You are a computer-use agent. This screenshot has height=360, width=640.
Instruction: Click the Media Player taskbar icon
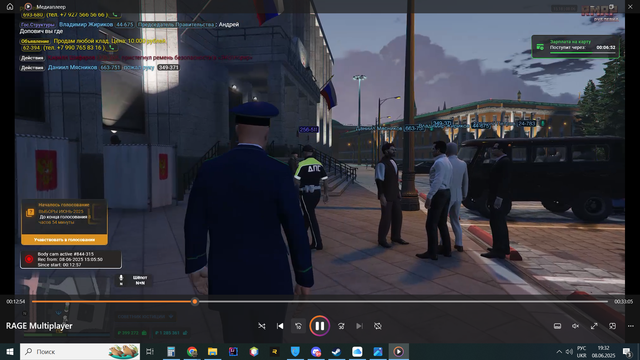[399, 351]
